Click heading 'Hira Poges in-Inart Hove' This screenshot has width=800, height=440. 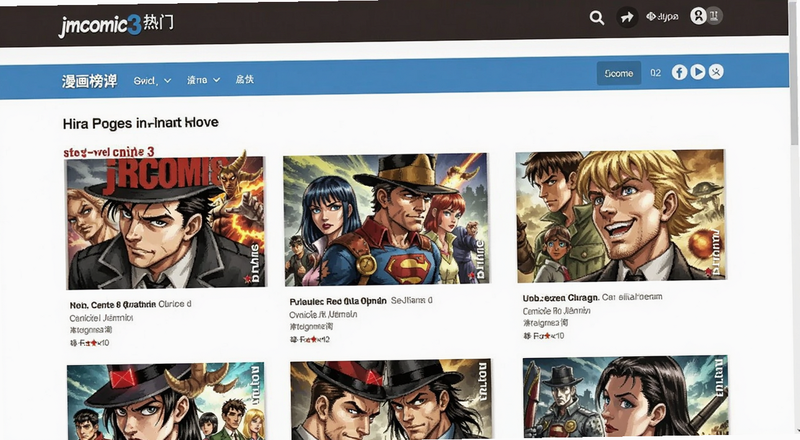[140, 123]
